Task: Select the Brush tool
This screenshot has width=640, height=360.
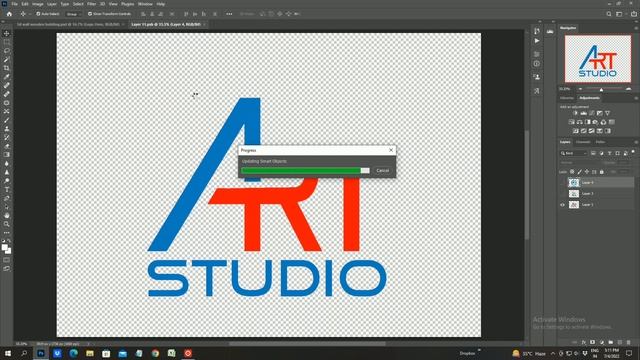Action: tap(7, 120)
